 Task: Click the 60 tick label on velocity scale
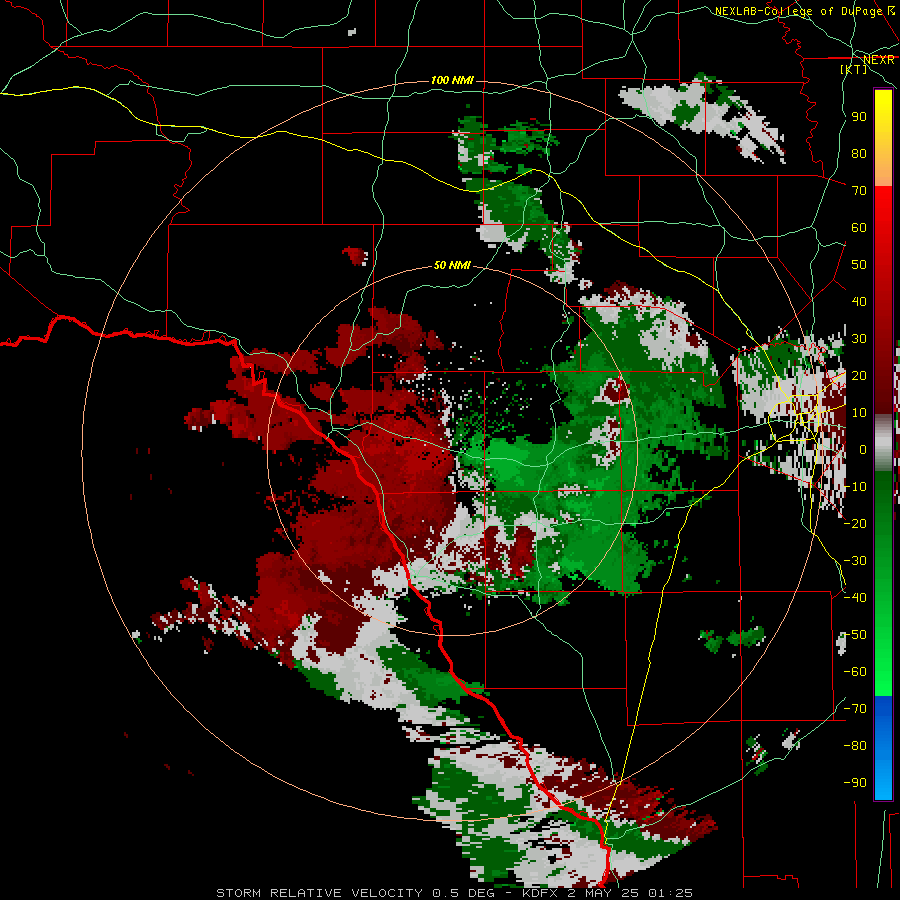coord(859,228)
